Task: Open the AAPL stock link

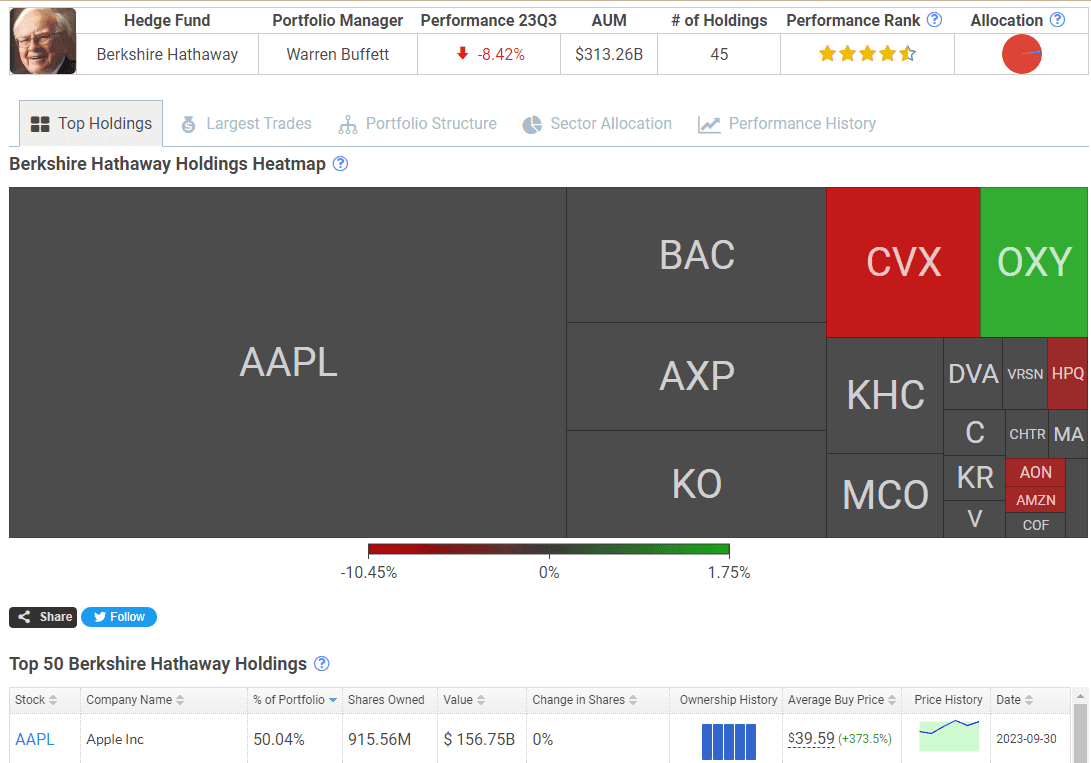Action: tap(35, 739)
